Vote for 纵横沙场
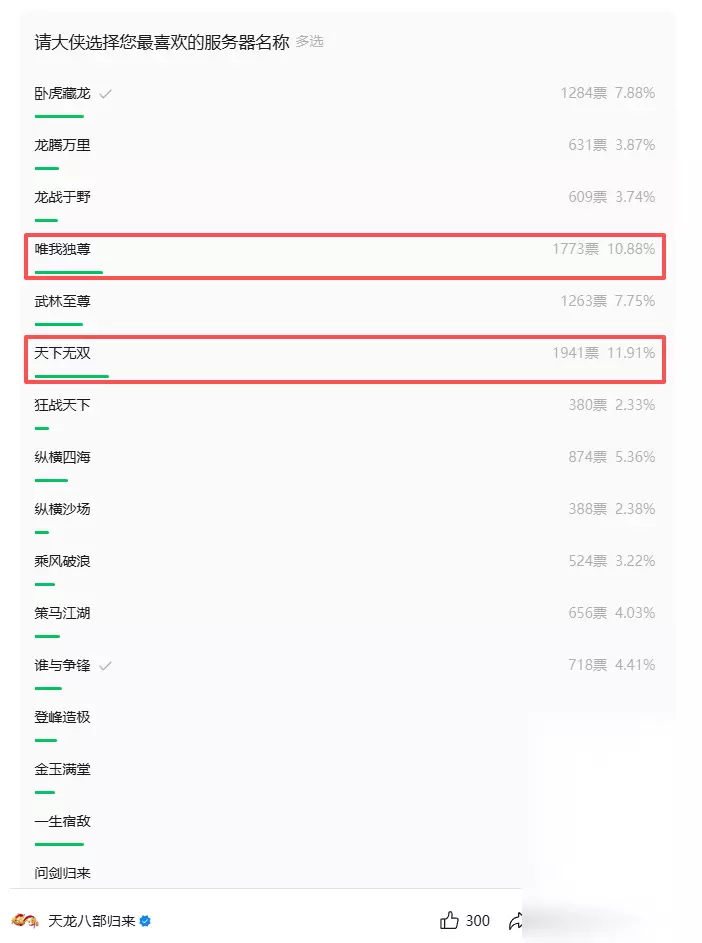Image resolution: width=702 pixels, height=943 pixels. coord(63,509)
